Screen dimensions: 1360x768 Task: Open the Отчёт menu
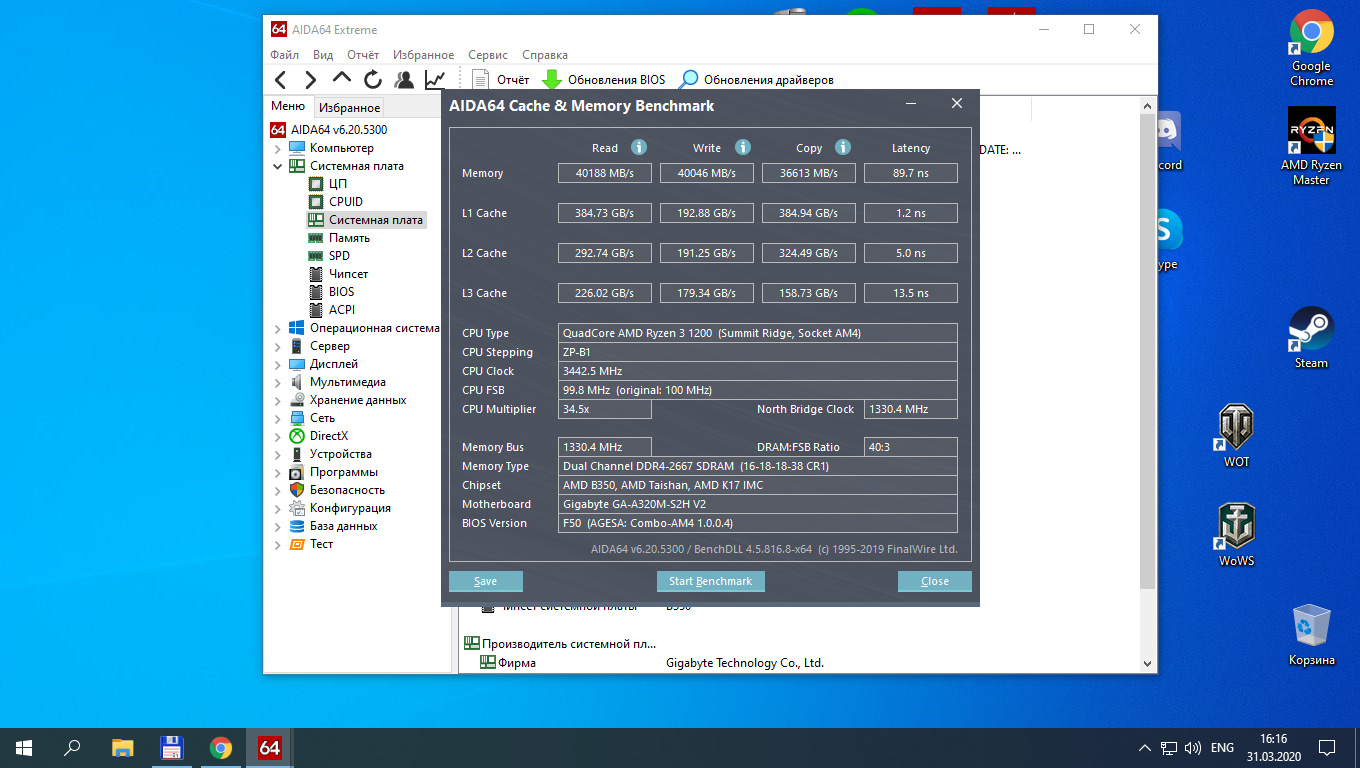click(x=363, y=55)
